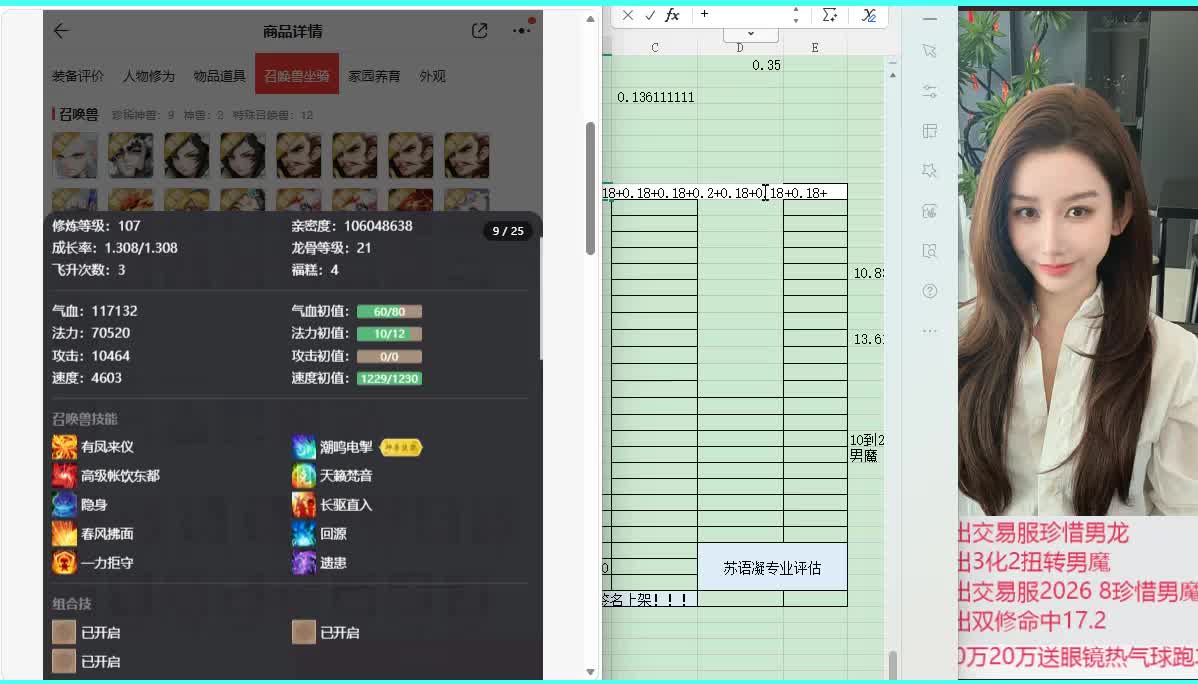Click the 气血初值 60/80 progress bar
The height and width of the screenshot is (684, 1198).
389,311
